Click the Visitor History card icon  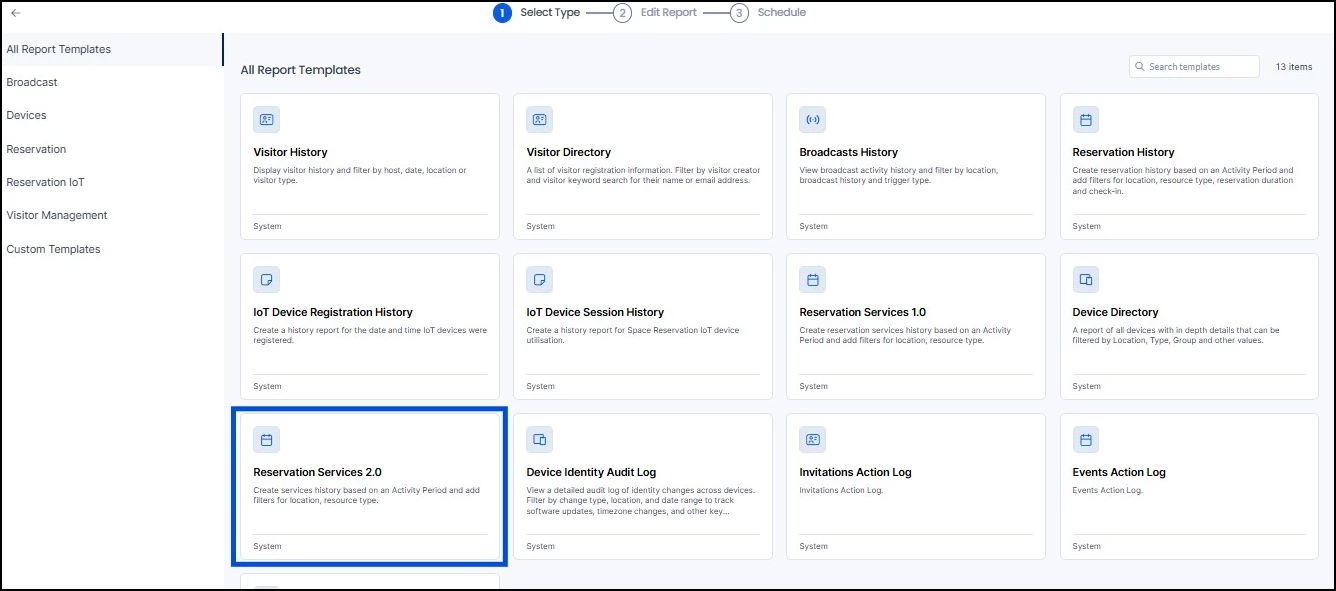point(266,120)
